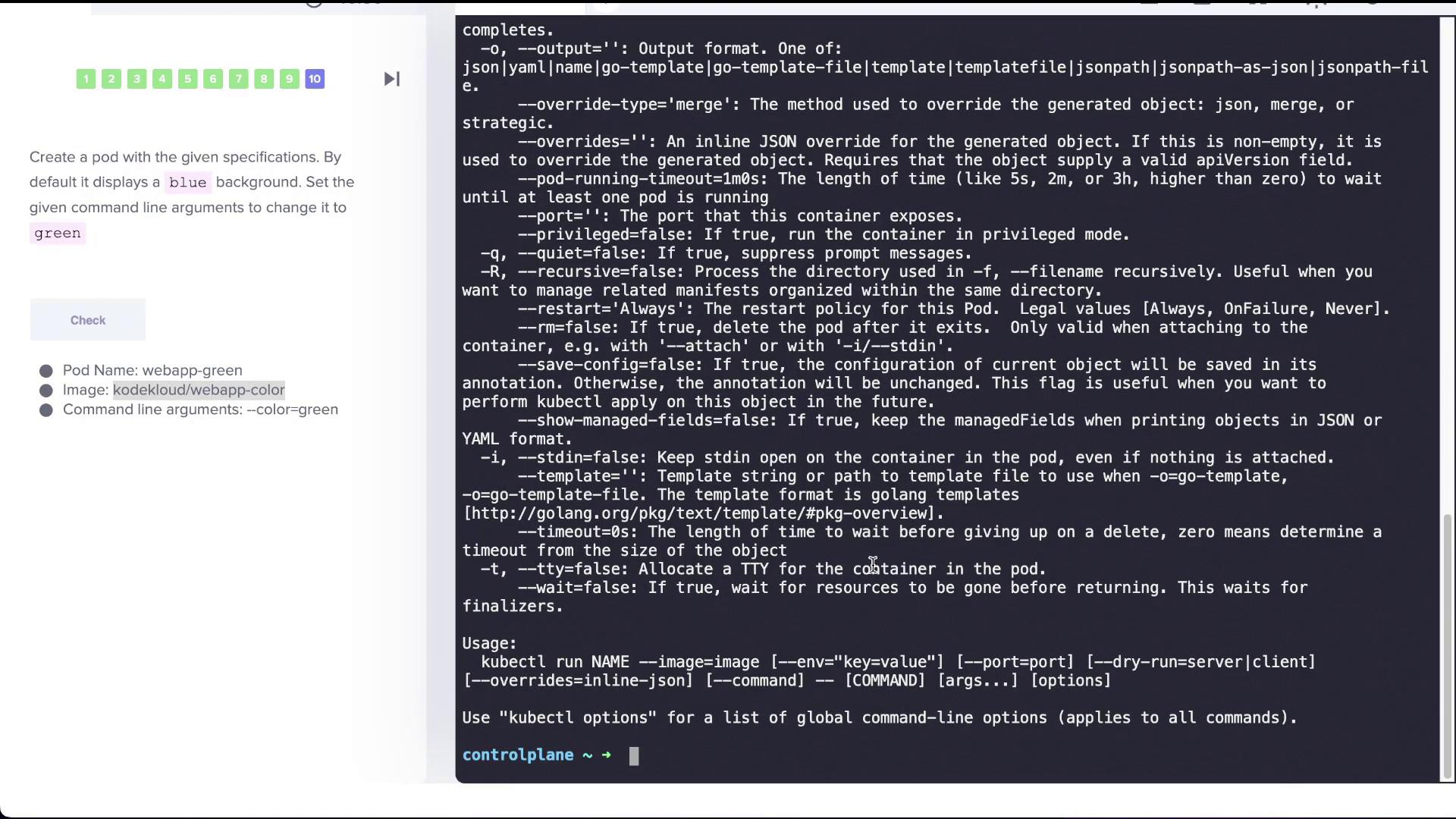Click the Check button
This screenshot has width=1456, height=819.
(87, 320)
